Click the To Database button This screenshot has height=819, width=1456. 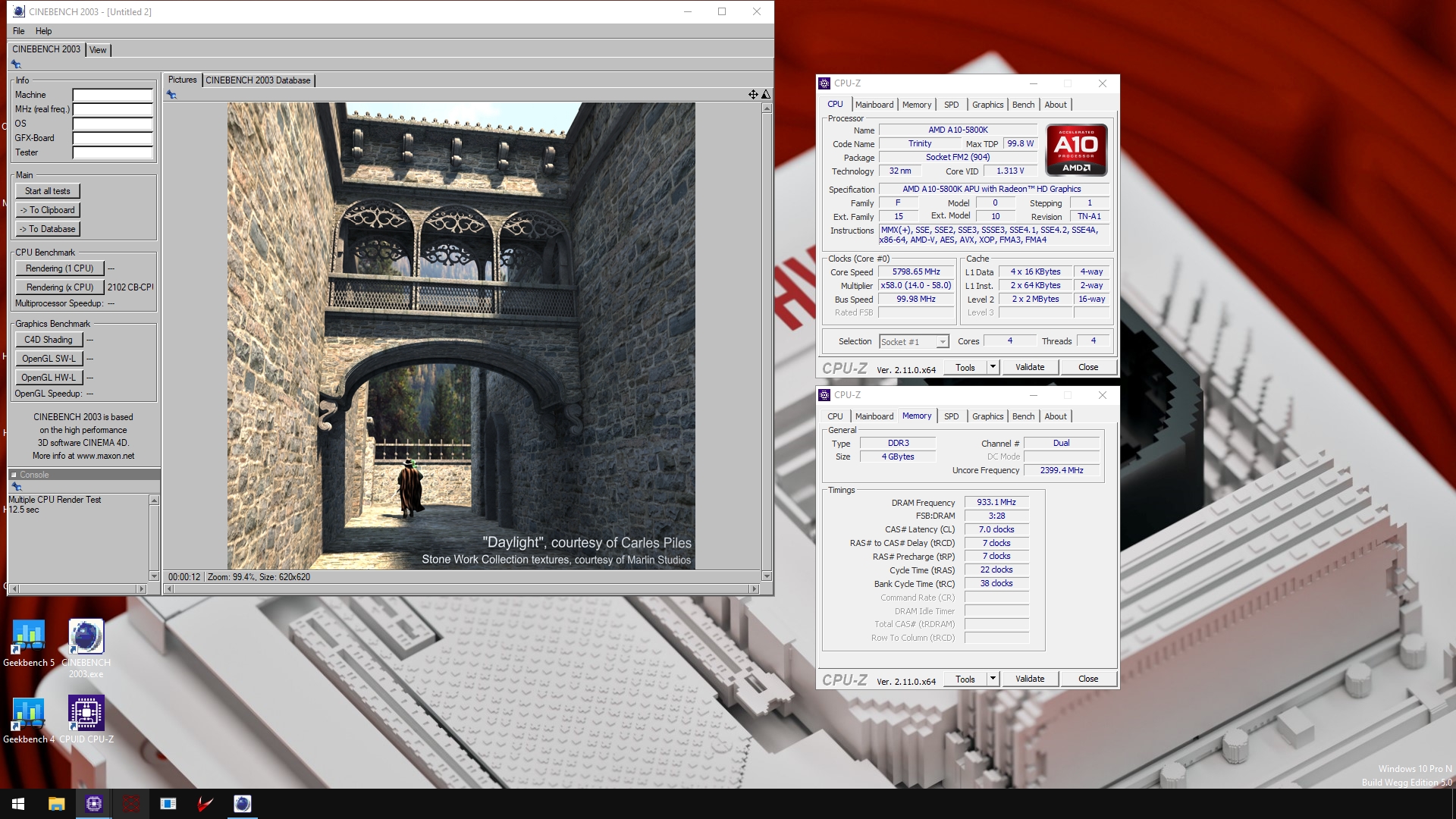coord(48,229)
